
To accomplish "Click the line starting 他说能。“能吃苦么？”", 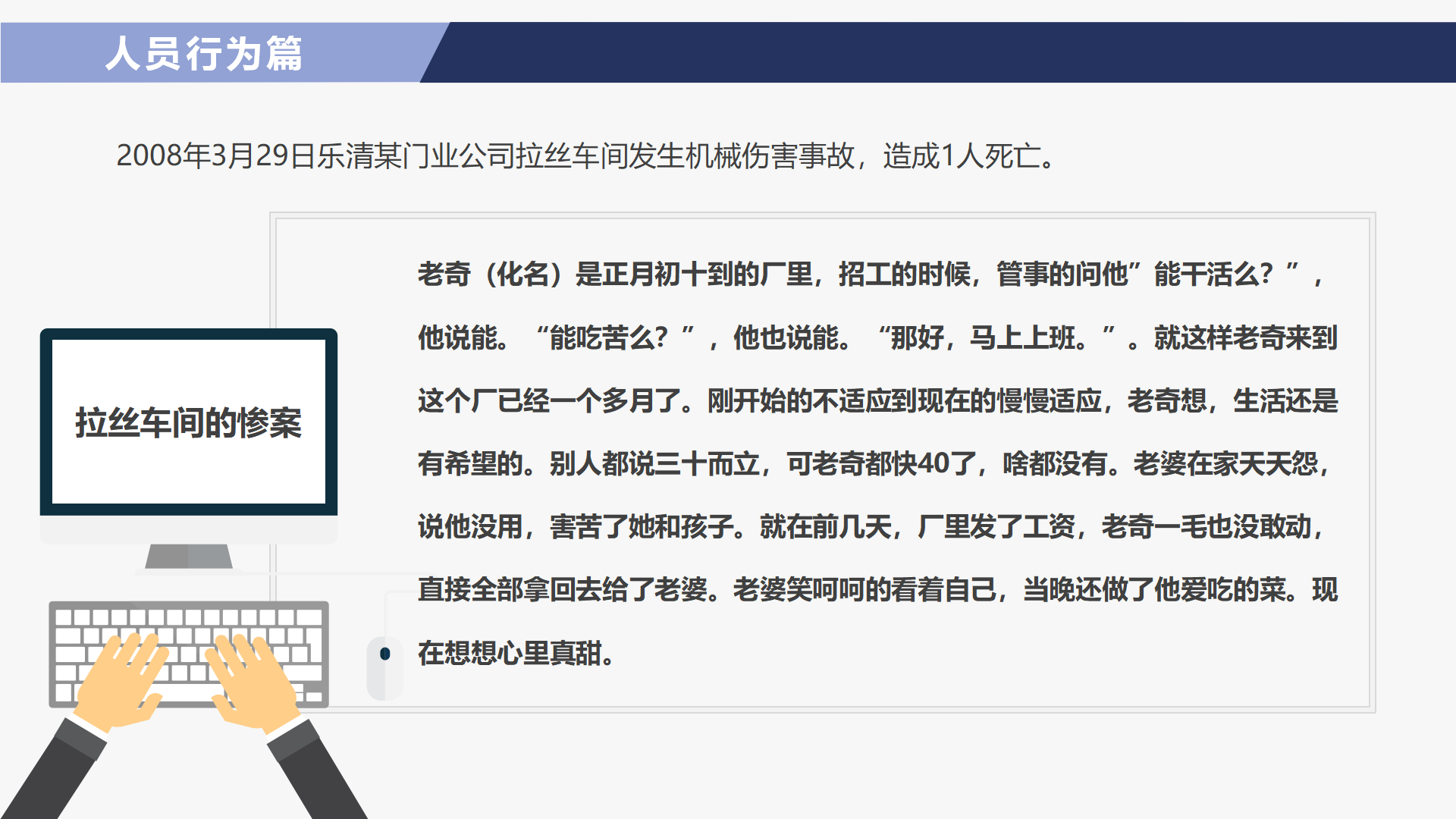I will [877, 337].
